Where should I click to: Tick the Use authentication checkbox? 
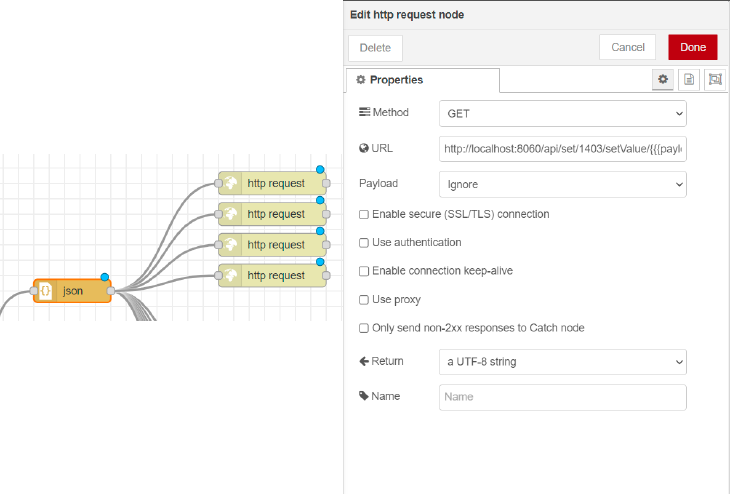click(x=364, y=243)
